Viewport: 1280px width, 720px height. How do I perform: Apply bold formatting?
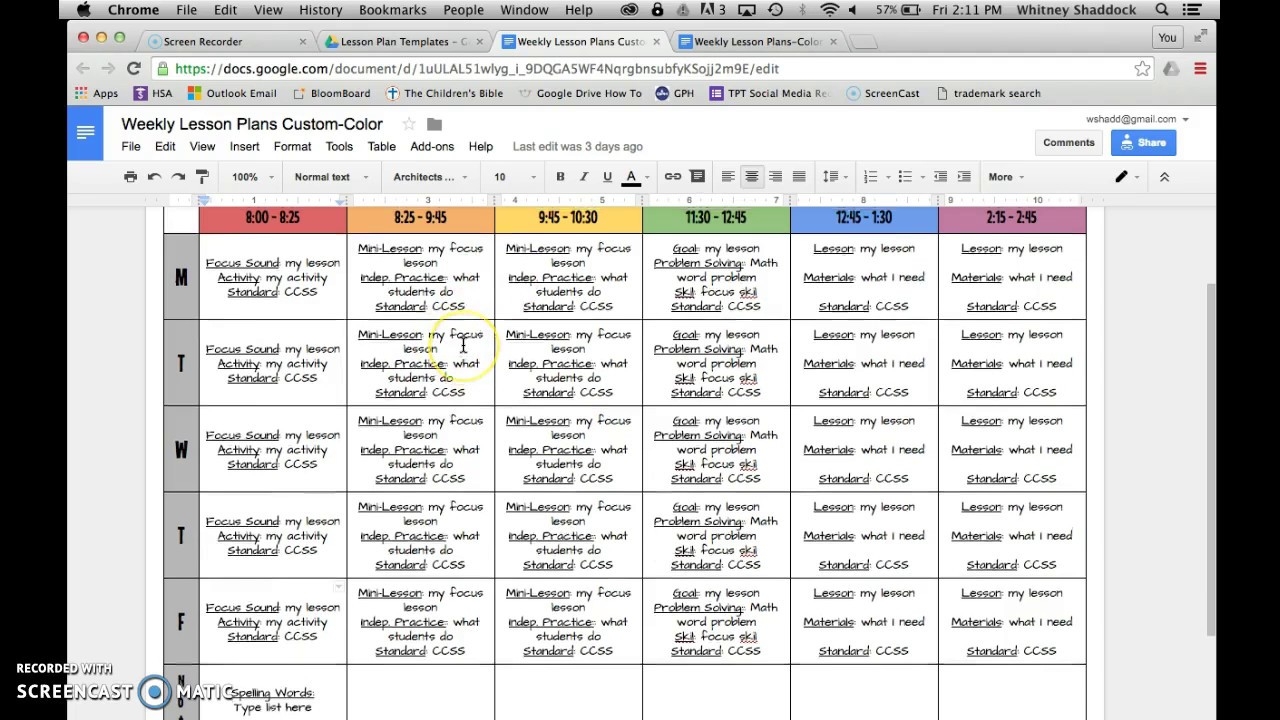tap(560, 176)
